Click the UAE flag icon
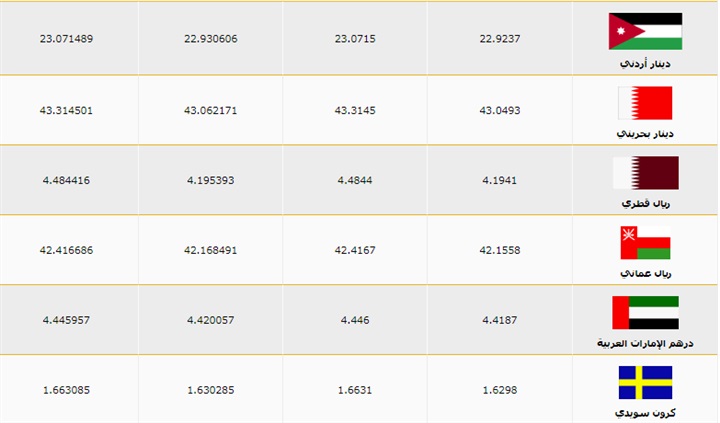720x423 pixels. (645, 313)
